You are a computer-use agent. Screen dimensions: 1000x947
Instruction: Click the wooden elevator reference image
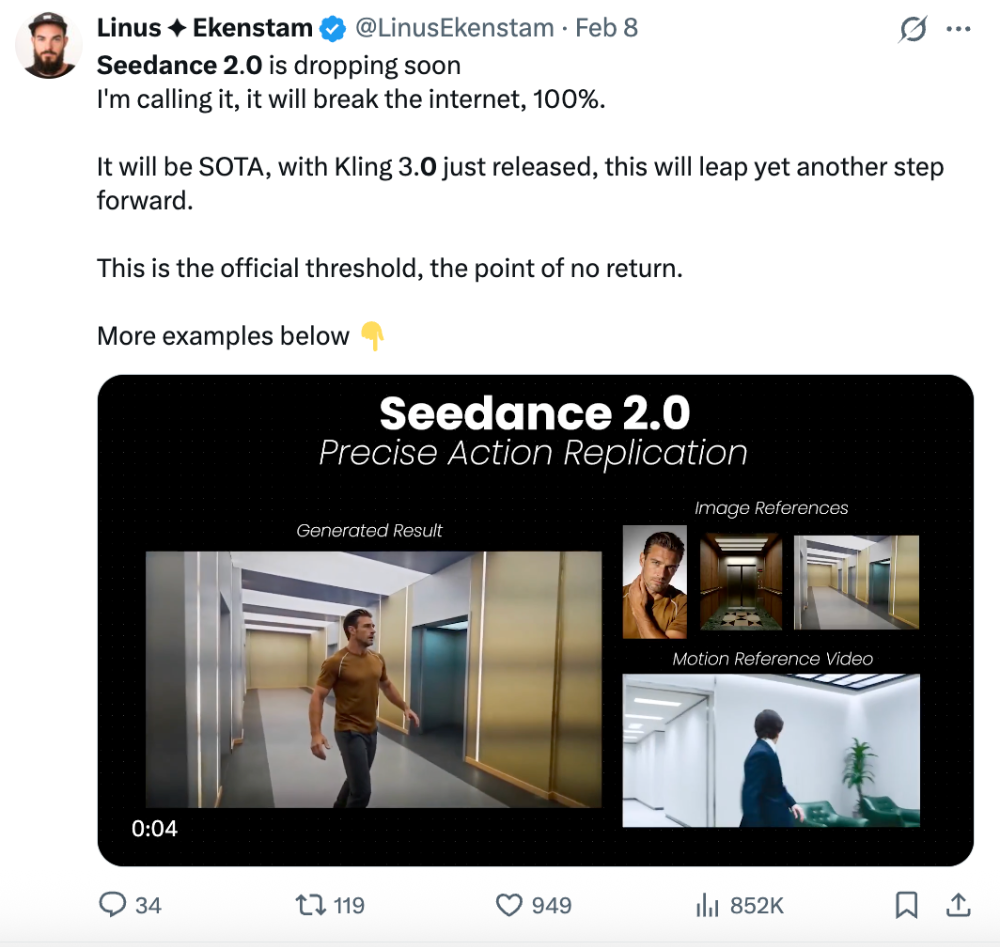tap(740, 582)
